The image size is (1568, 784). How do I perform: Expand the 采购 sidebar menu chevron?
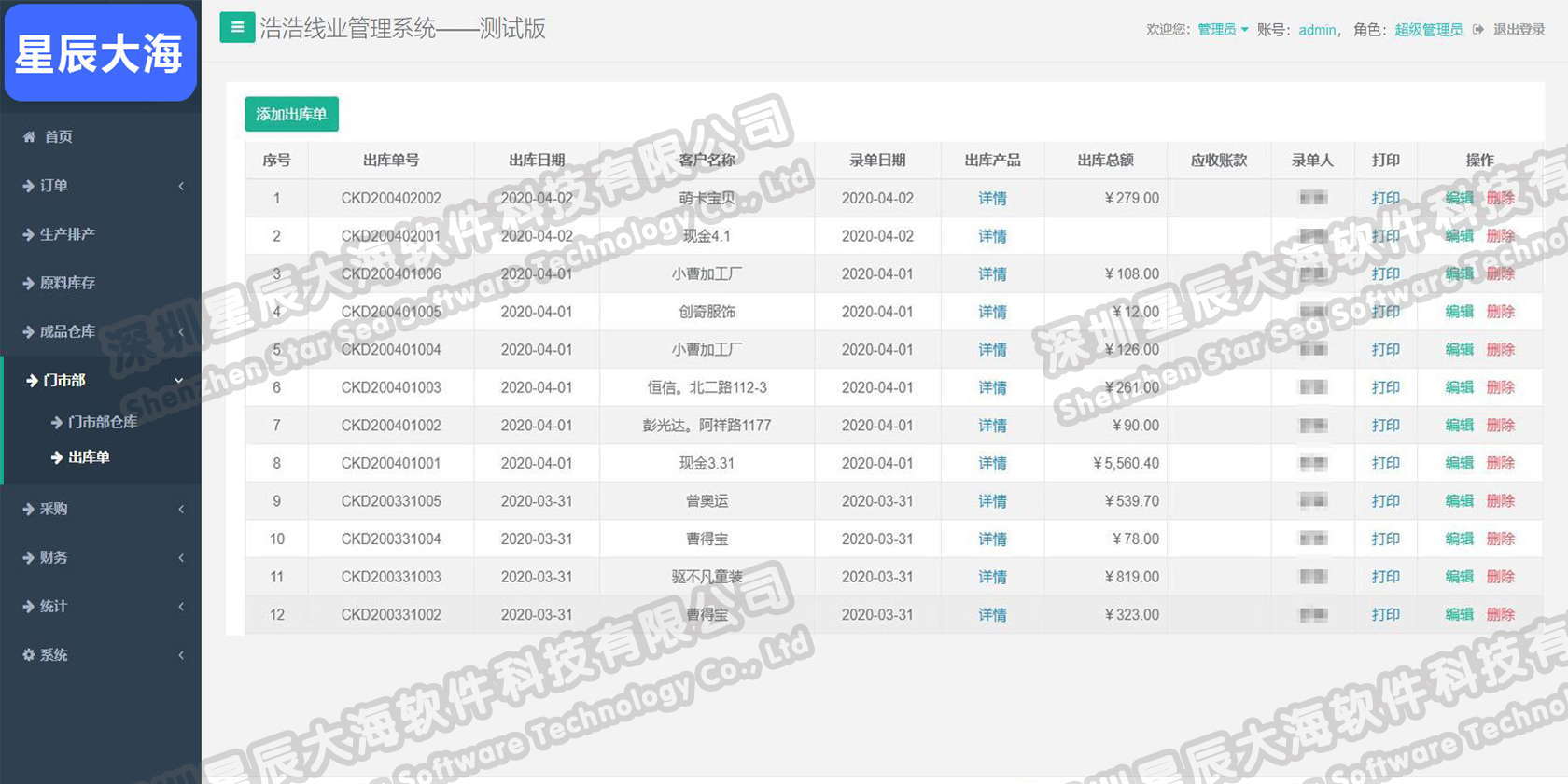pyautogui.click(x=181, y=510)
